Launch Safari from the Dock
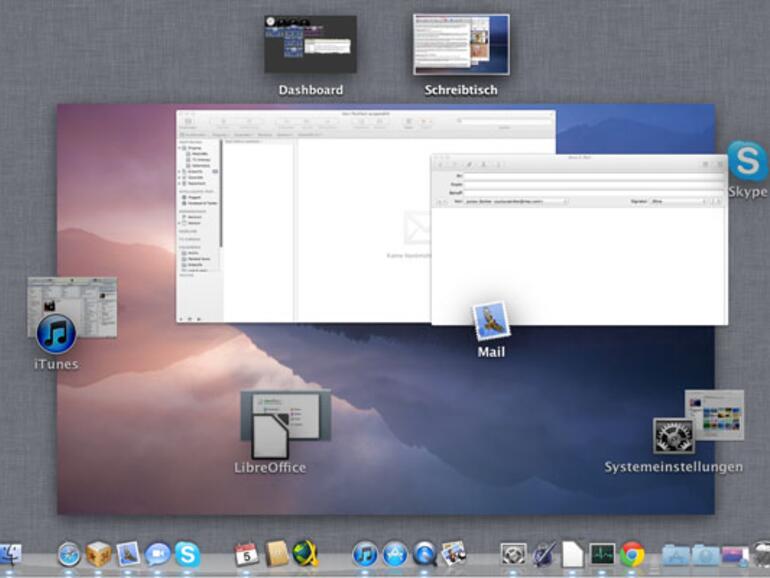Viewport: 770px width, 578px height. (69, 554)
